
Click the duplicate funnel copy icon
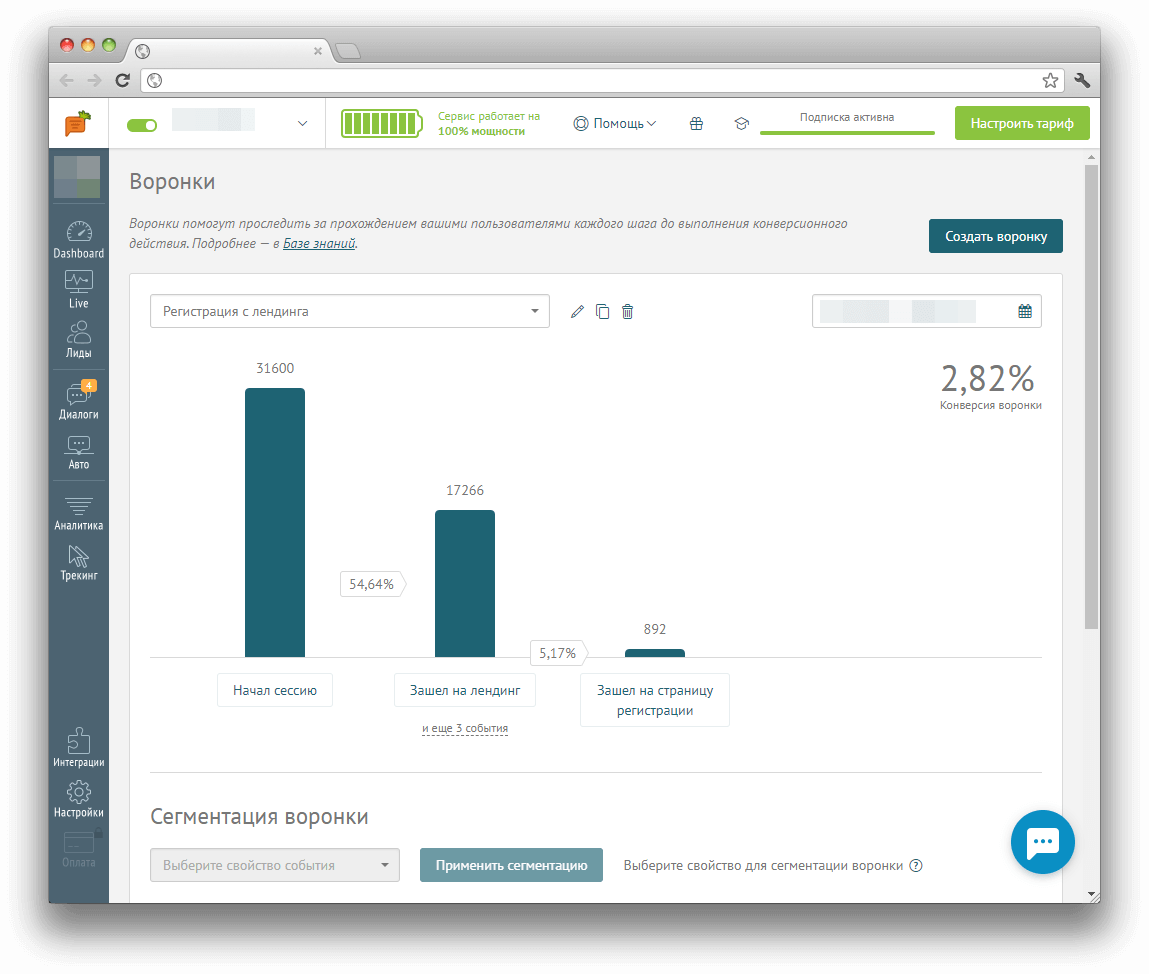pyautogui.click(x=602, y=312)
